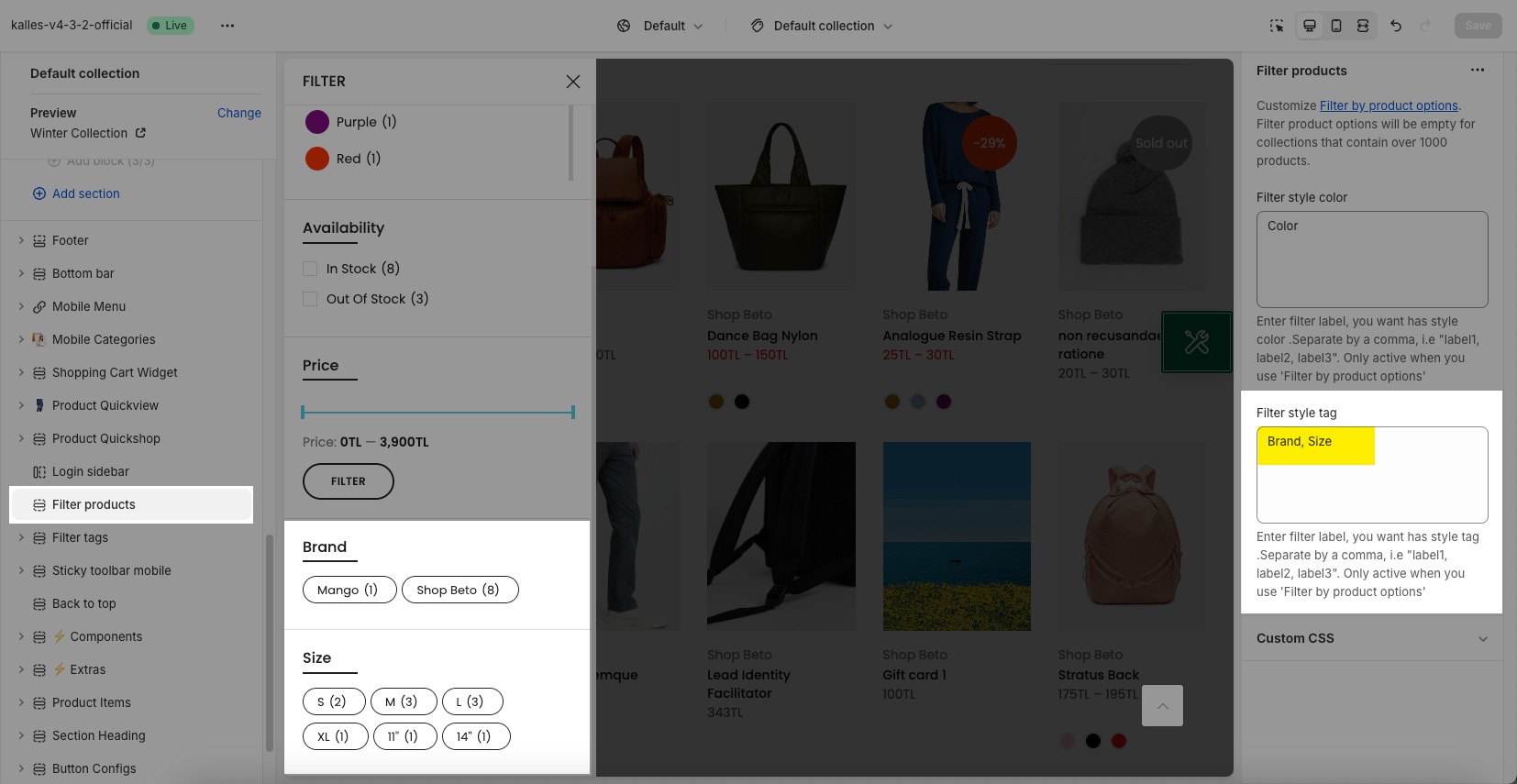
Task: Select the Red color swatch
Action: [x=317, y=159]
